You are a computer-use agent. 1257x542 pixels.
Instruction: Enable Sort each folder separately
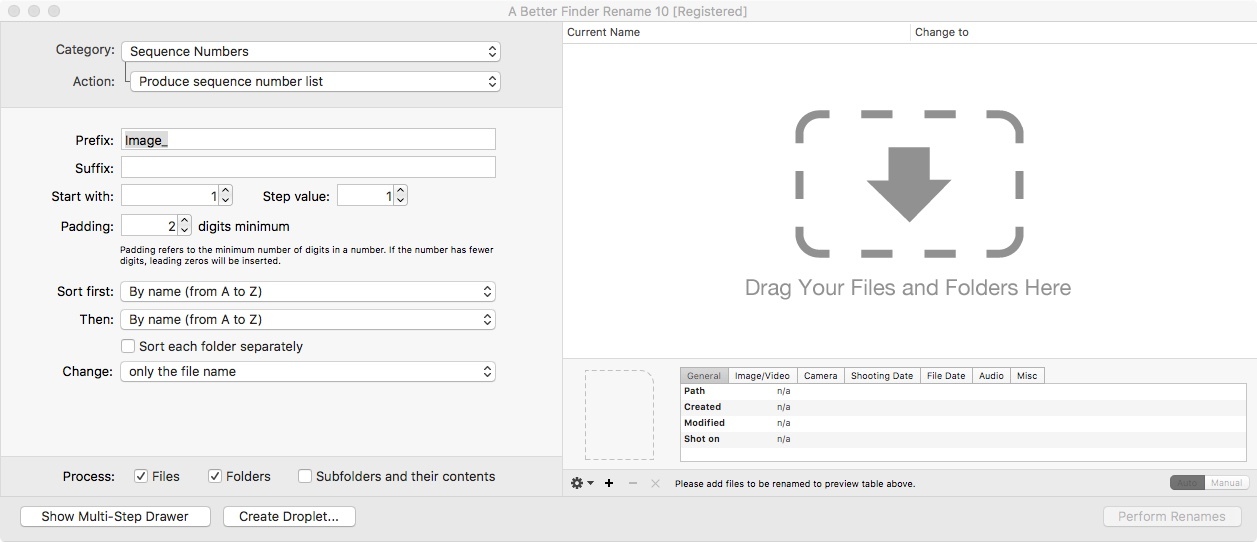click(x=128, y=346)
